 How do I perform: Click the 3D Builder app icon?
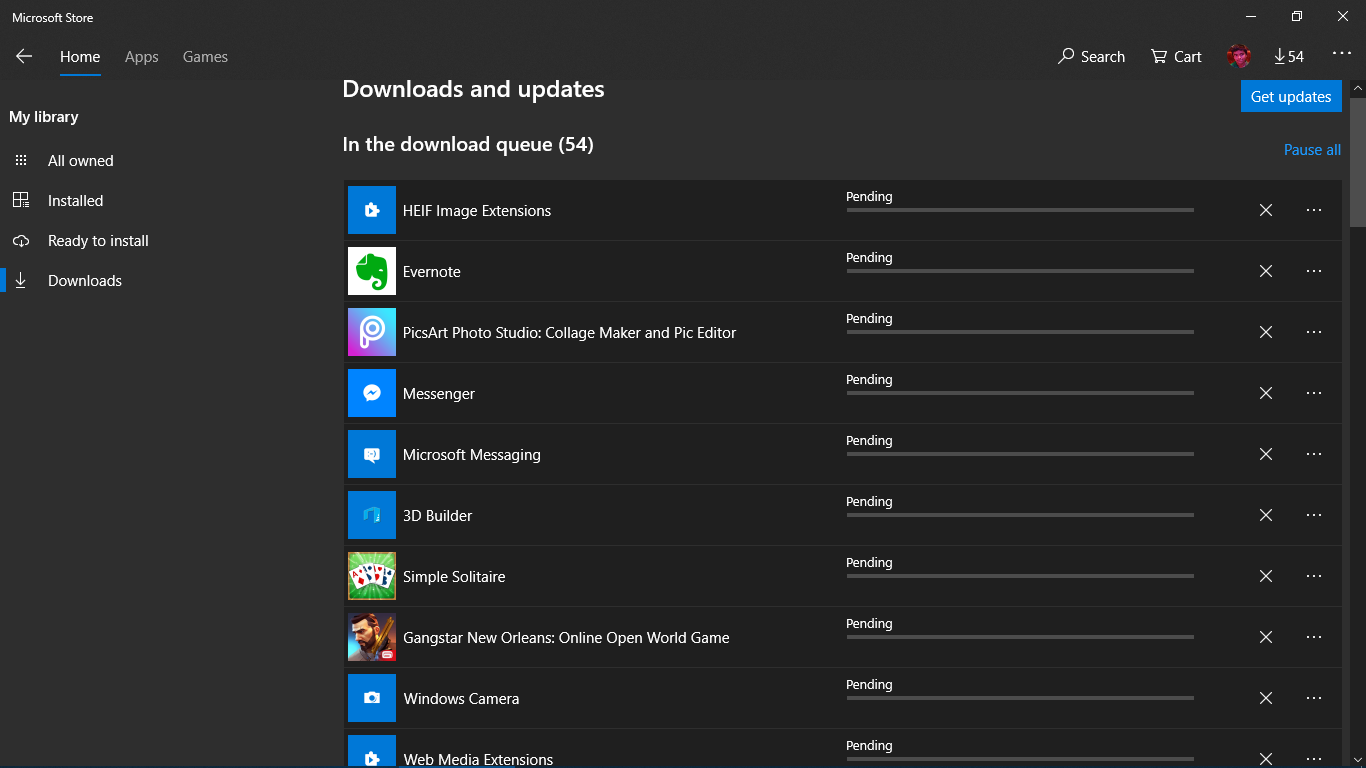tap(372, 515)
